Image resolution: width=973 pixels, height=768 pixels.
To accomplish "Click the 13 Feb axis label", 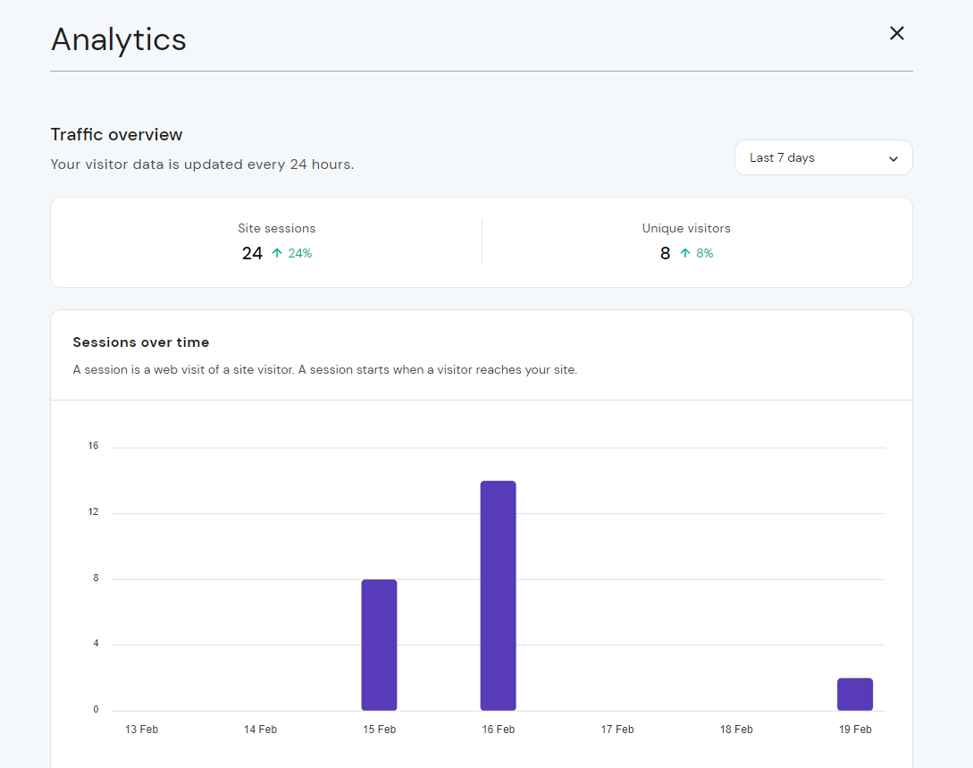I will point(141,729).
